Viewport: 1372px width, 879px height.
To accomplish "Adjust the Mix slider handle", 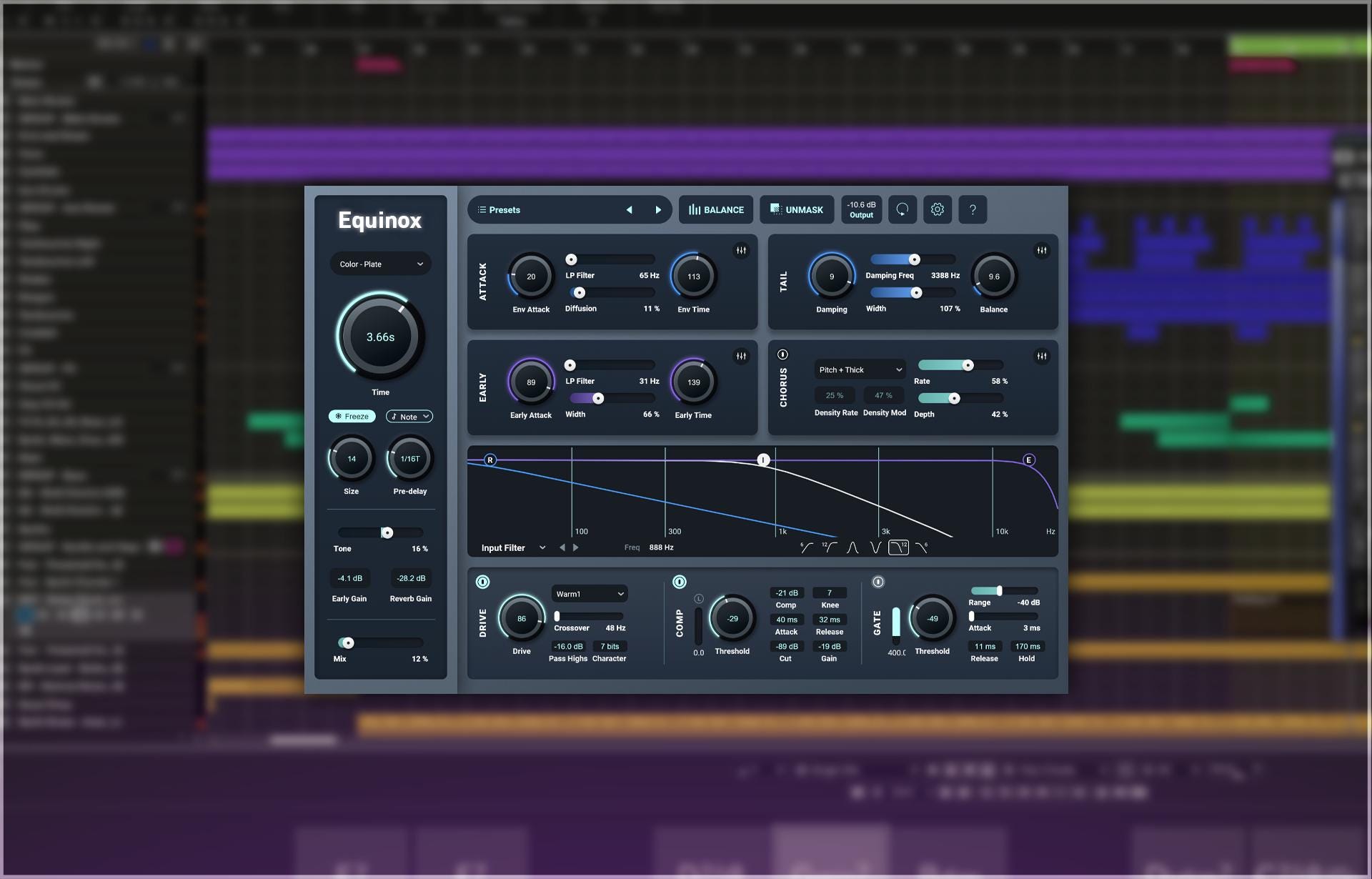I will [347, 642].
